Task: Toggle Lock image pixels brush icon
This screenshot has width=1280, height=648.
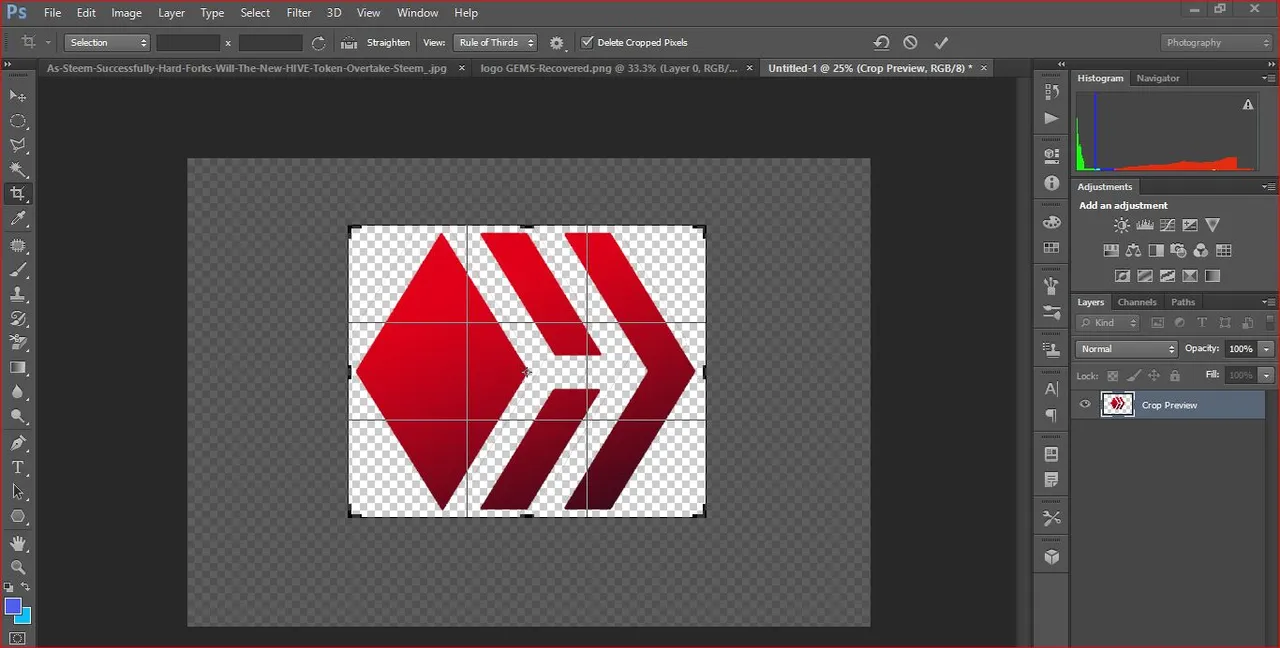Action: (x=1133, y=376)
